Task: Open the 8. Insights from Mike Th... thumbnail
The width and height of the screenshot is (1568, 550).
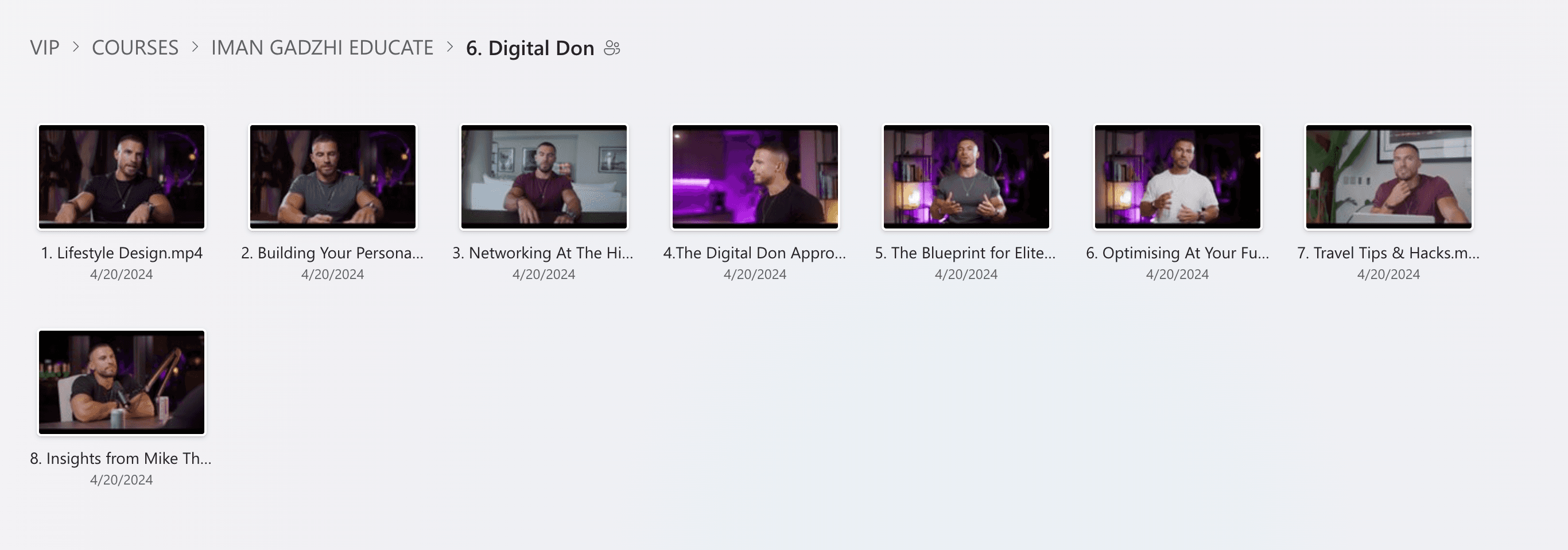Action: [x=122, y=382]
